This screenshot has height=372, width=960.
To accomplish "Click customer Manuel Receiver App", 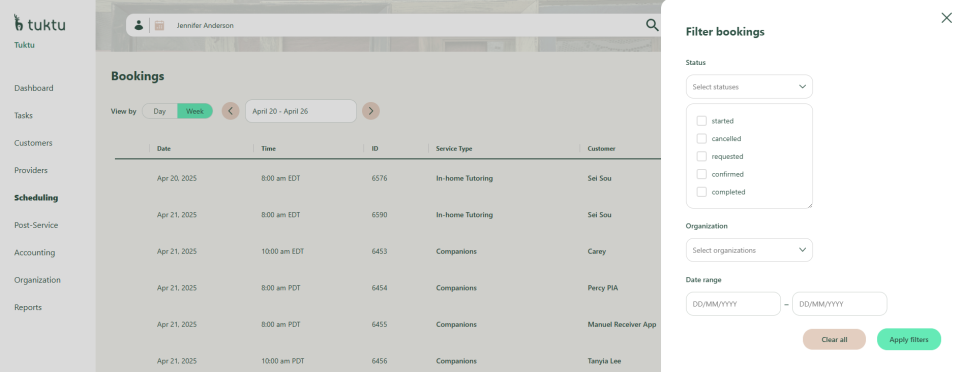I will coord(621,325).
